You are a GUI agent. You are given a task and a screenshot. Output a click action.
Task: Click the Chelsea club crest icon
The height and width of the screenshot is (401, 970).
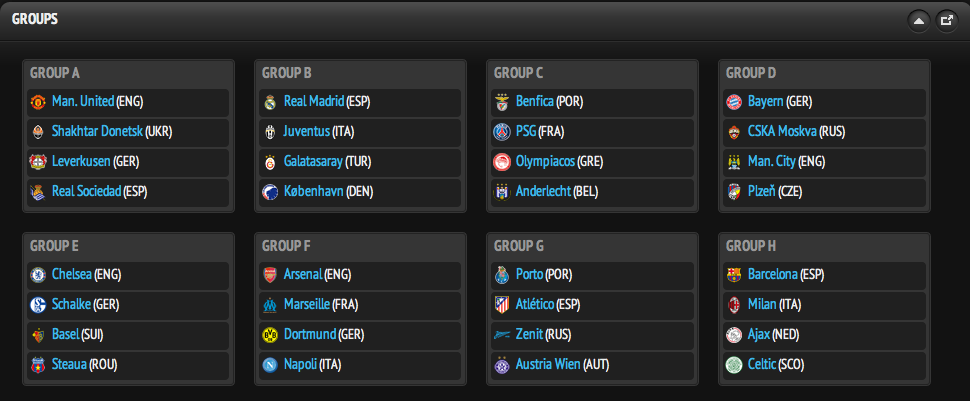(37, 275)
